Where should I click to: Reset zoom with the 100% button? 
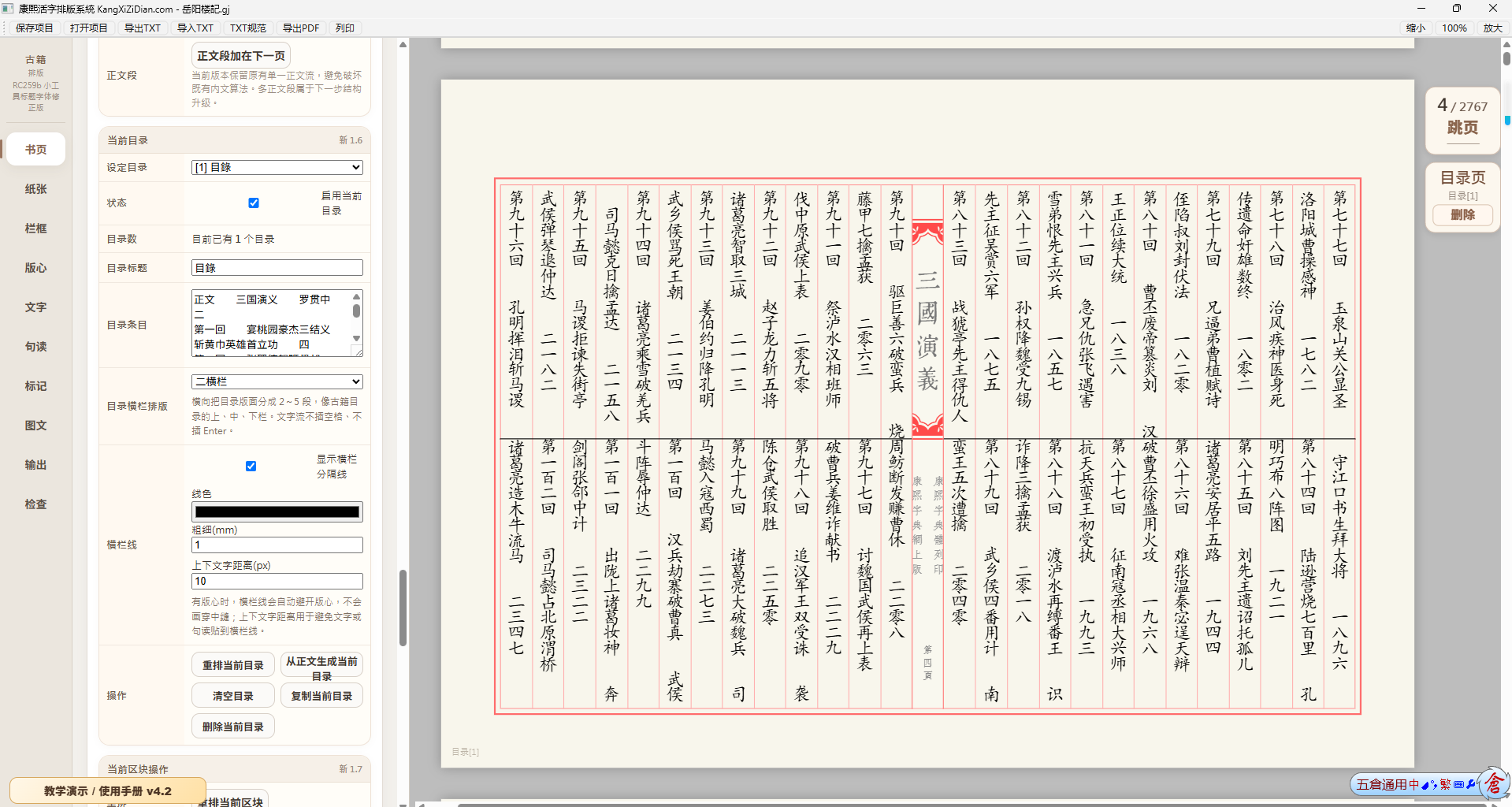coord(1454,28)
